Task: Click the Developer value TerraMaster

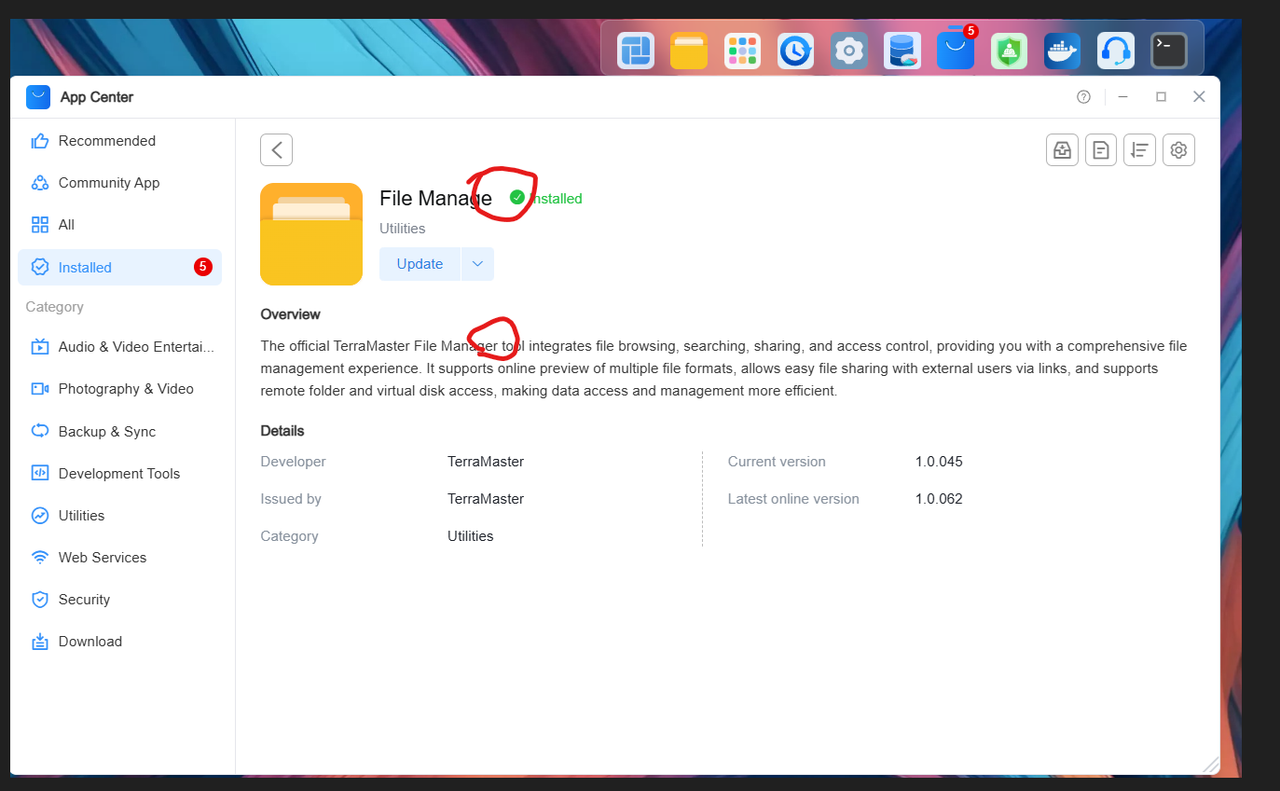Action: point(486,462)
